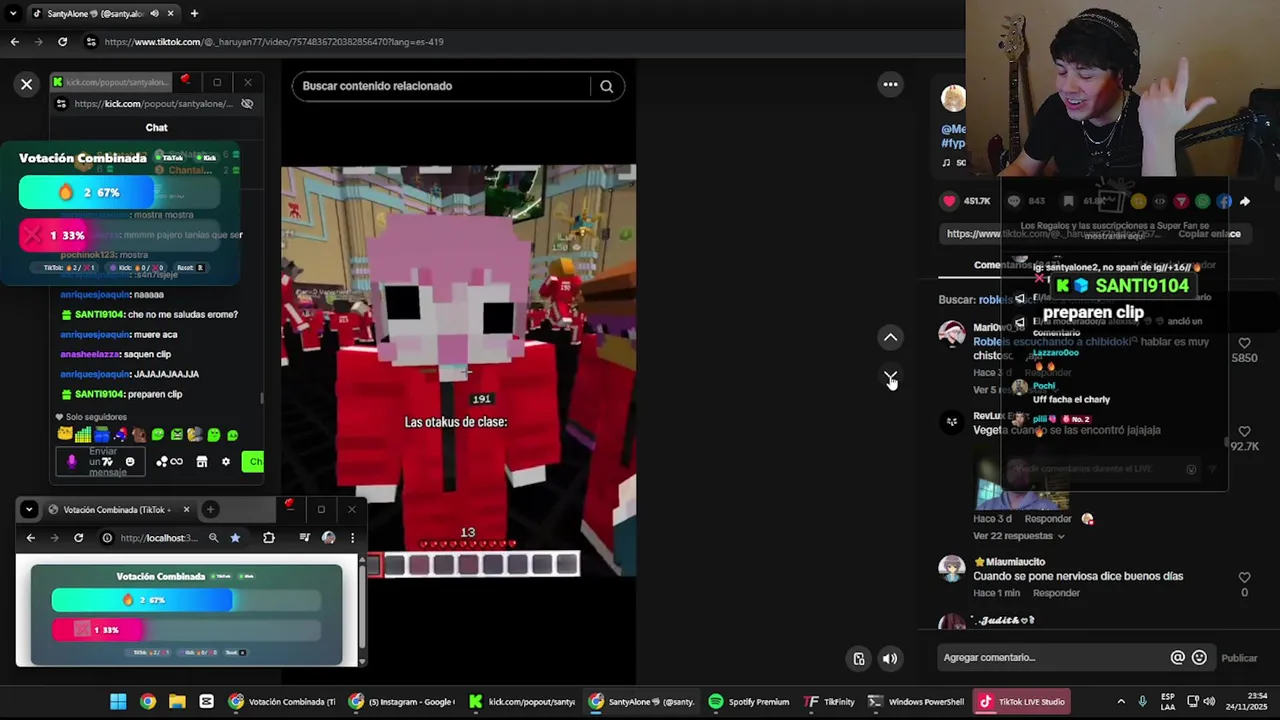
Task: Open the profile avatar in localhost window
Action: (x=328, y=538)
